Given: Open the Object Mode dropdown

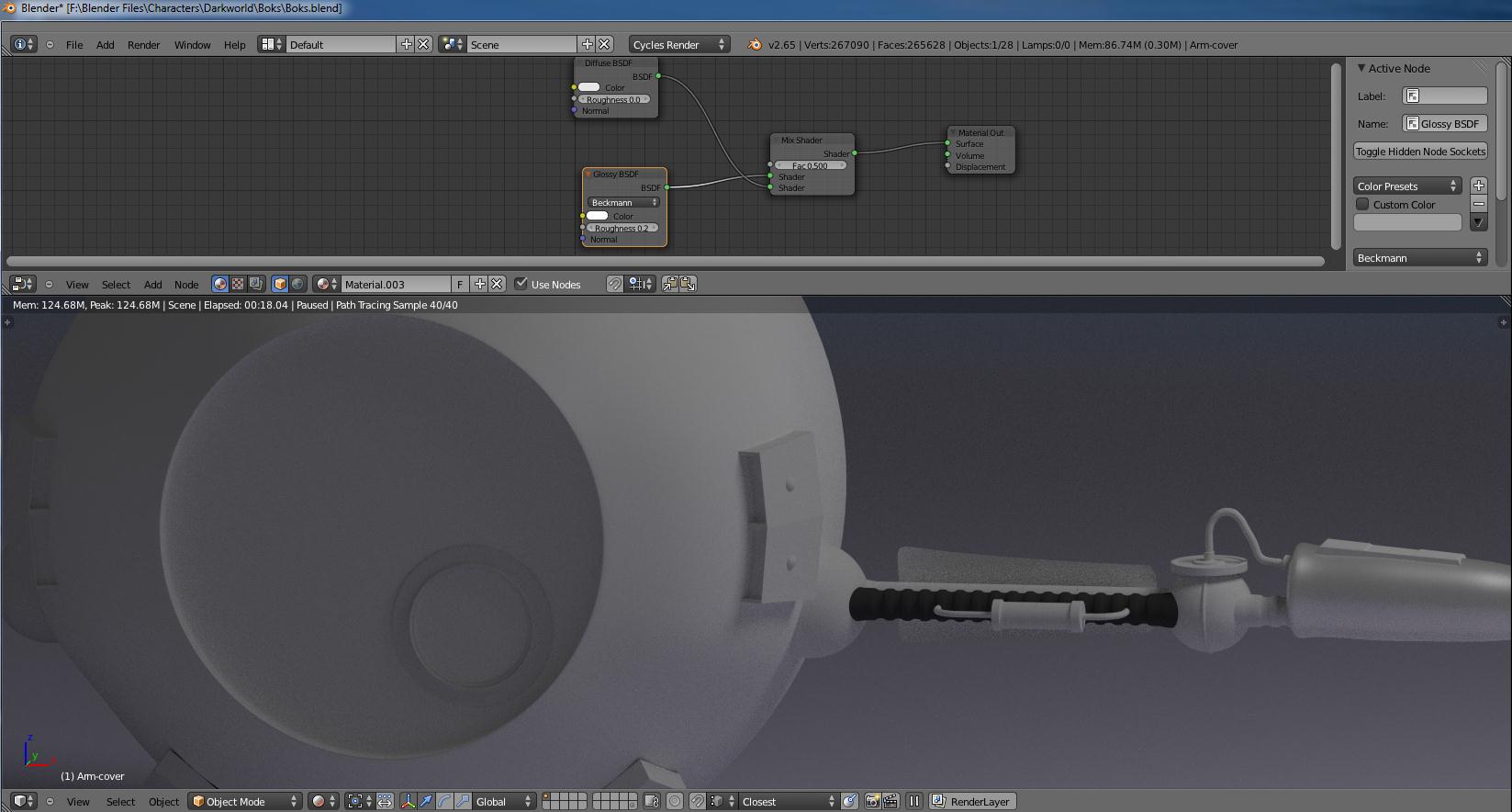Looking at the screenshot, I should (245, 801).
